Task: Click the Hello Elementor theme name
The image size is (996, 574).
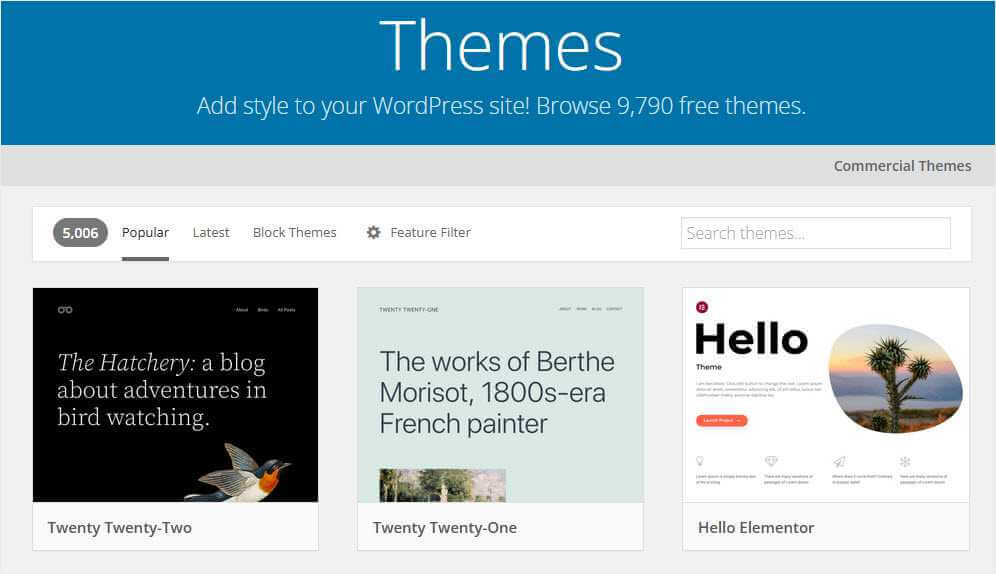Action: (756, 528)
